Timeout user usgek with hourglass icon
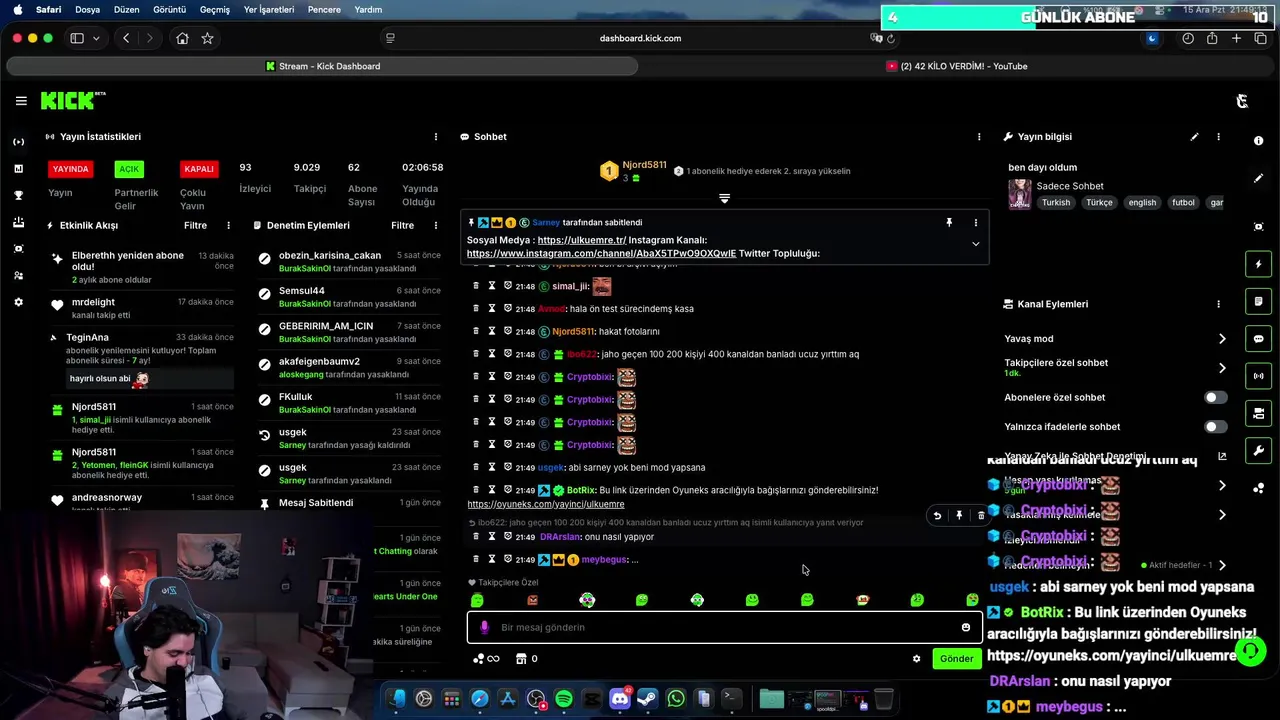Screen dimensions: 1280x720 coord(492,467)
